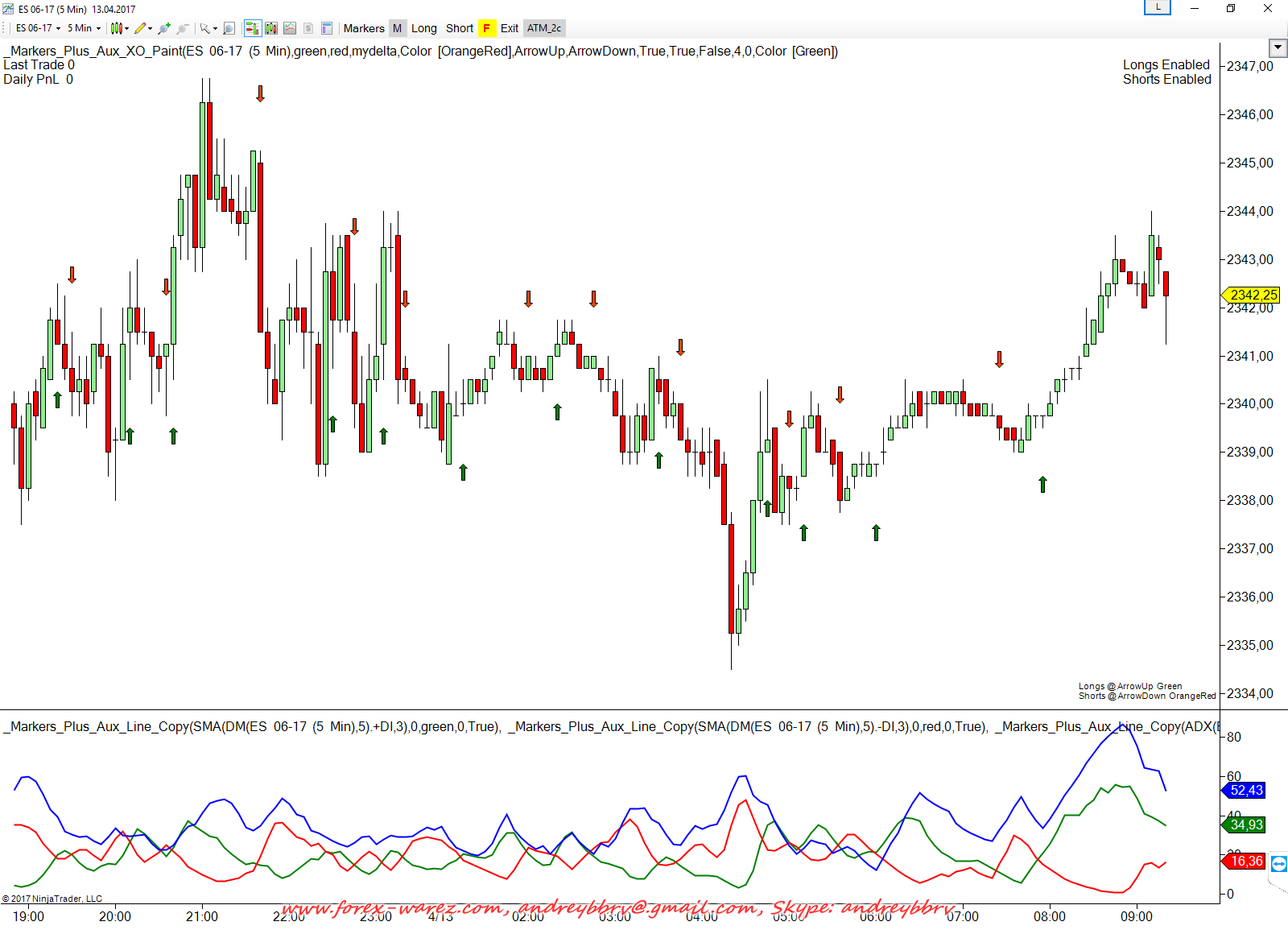Click the blue scroll-to-latest arrow icon
The width and height of the screenshot is (1288, 934).
point(1278,864)
